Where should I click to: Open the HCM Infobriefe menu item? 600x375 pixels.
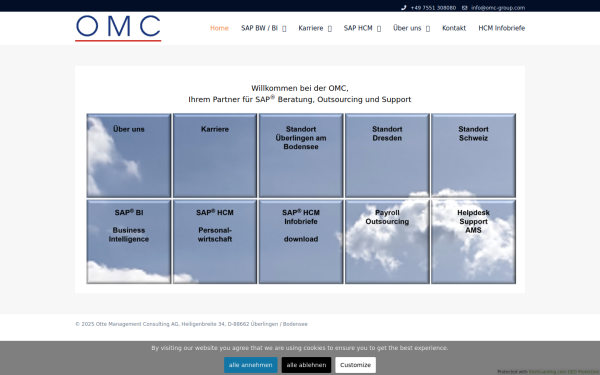coord(502,28)
